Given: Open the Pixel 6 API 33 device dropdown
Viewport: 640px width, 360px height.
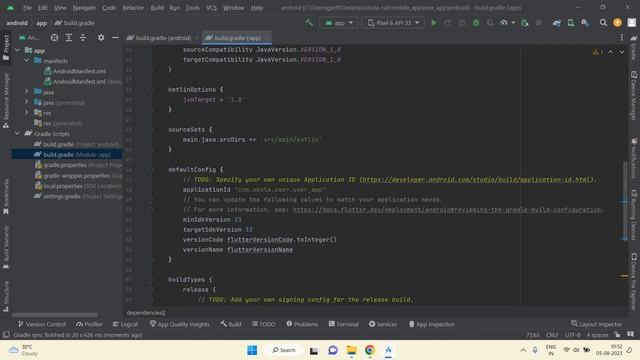Looking at the screenshot, I should click(x=393, y=23).
